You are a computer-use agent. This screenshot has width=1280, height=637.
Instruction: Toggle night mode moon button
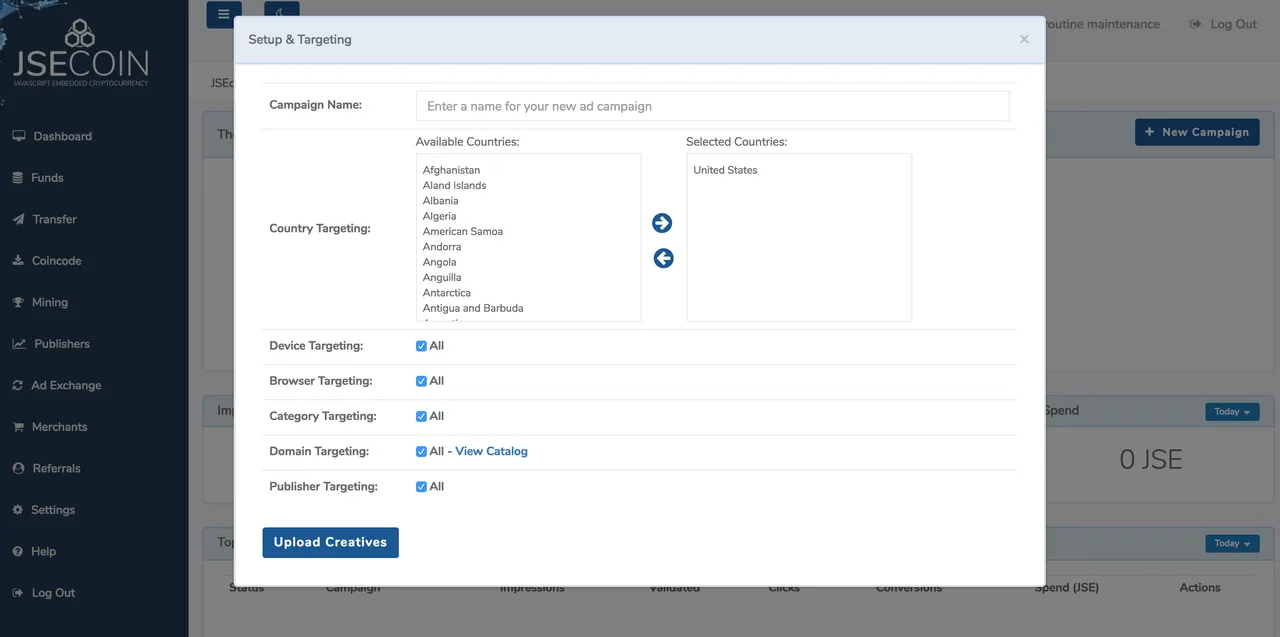pos(281,14)
